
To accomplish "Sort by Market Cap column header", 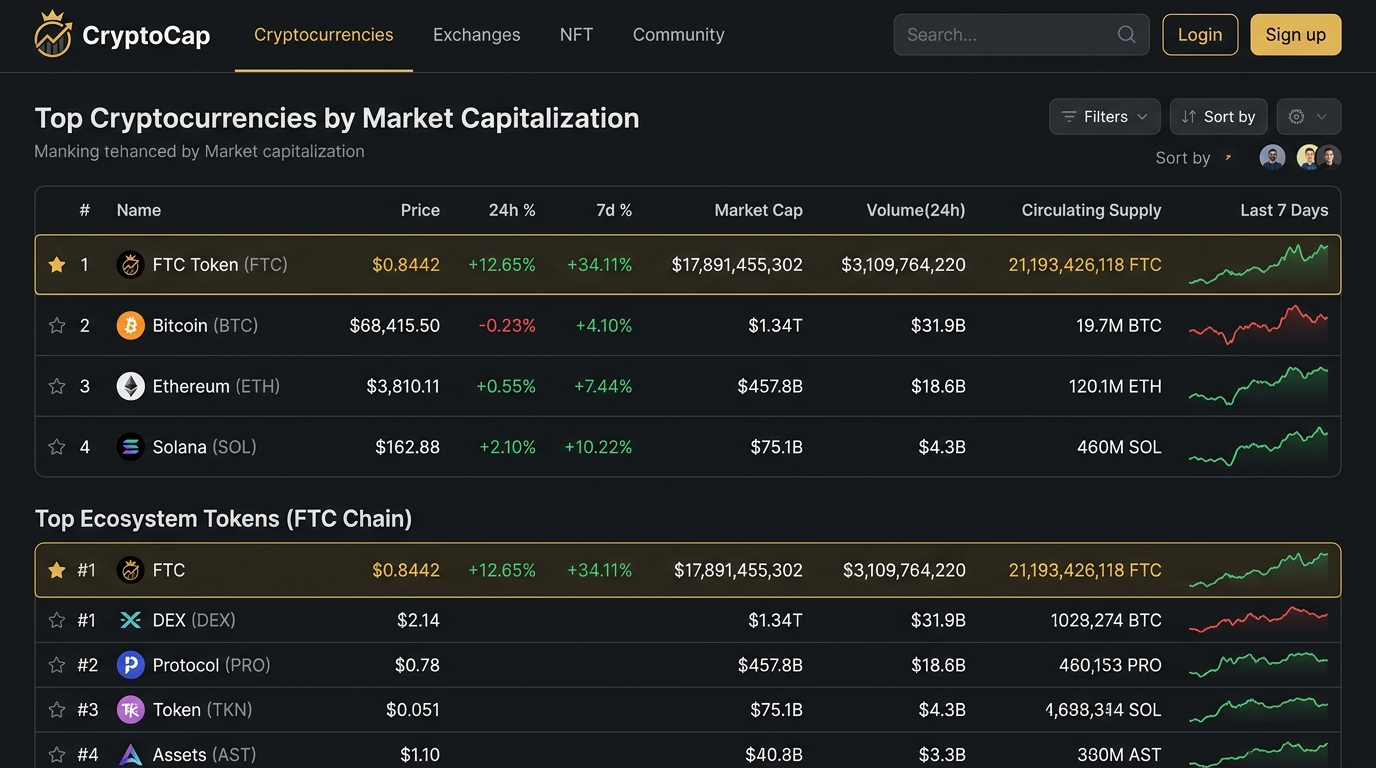I will click(758, 210).
